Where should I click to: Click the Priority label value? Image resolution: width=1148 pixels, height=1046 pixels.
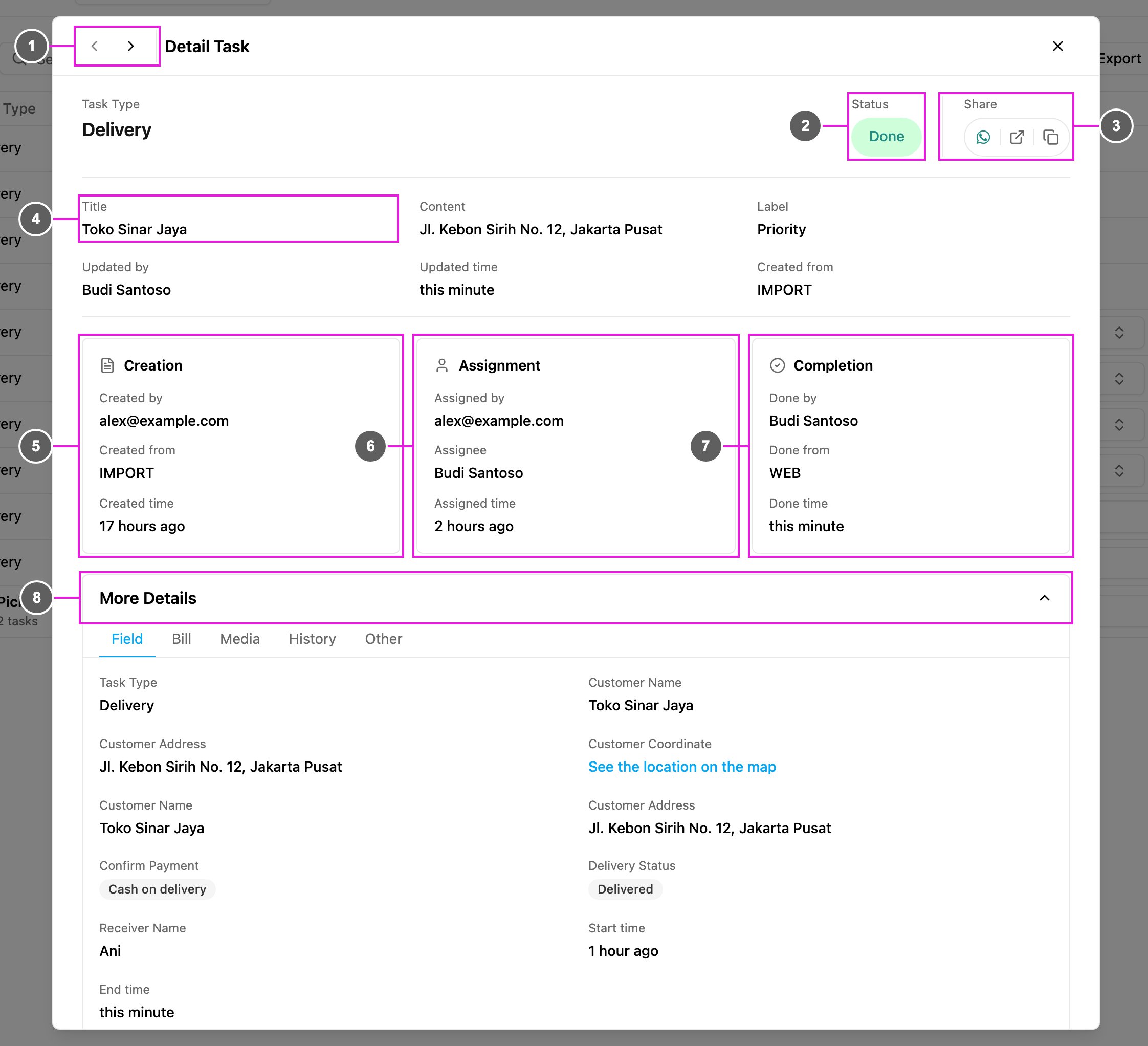[x=781, y=230]
